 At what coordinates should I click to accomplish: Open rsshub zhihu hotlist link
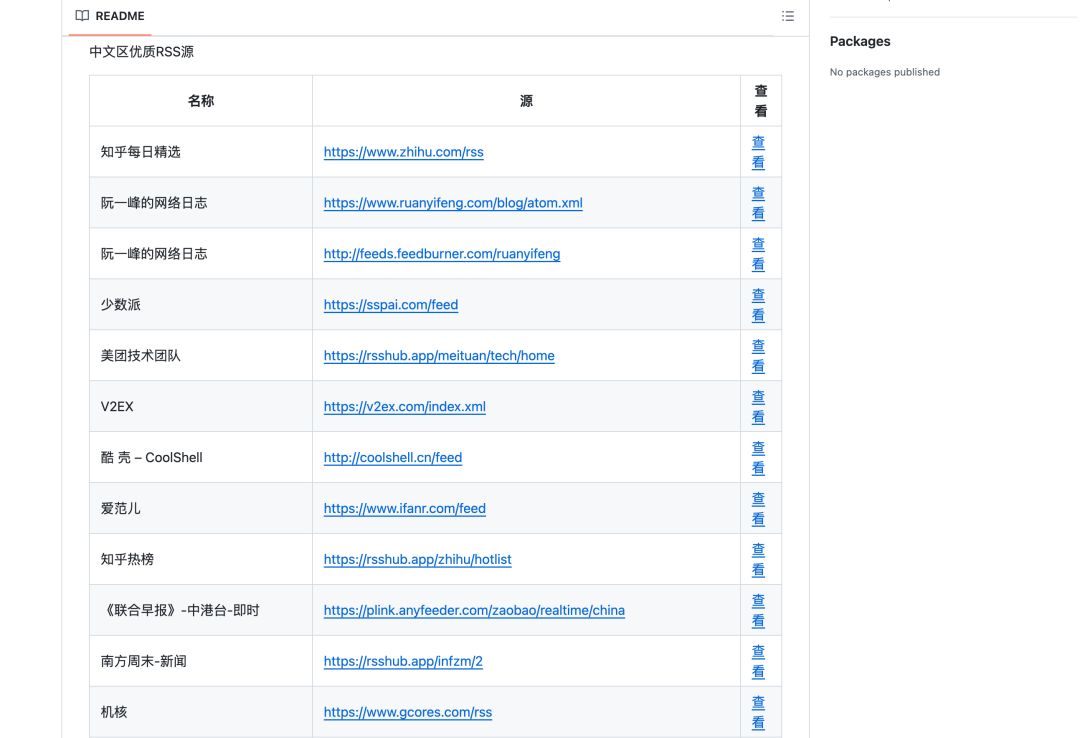click(417, 560)
